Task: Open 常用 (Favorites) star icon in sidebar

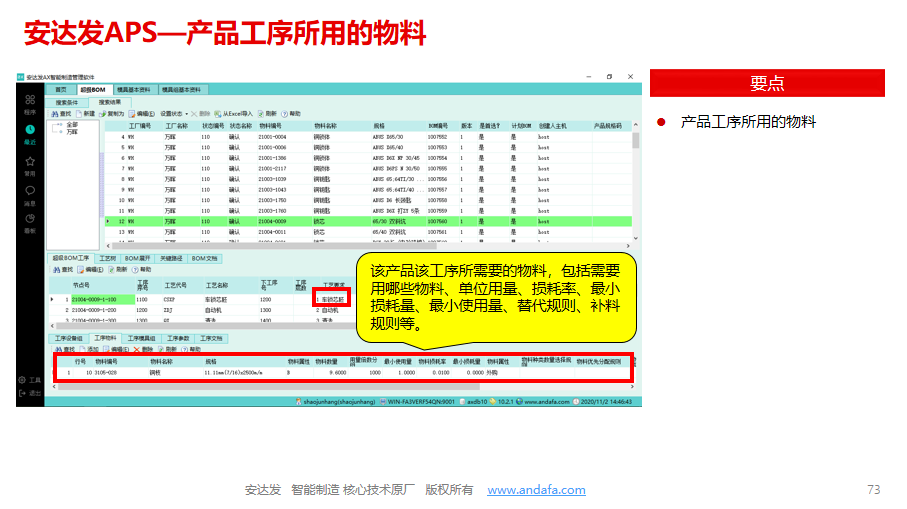Action: click(x=30, y=161)
